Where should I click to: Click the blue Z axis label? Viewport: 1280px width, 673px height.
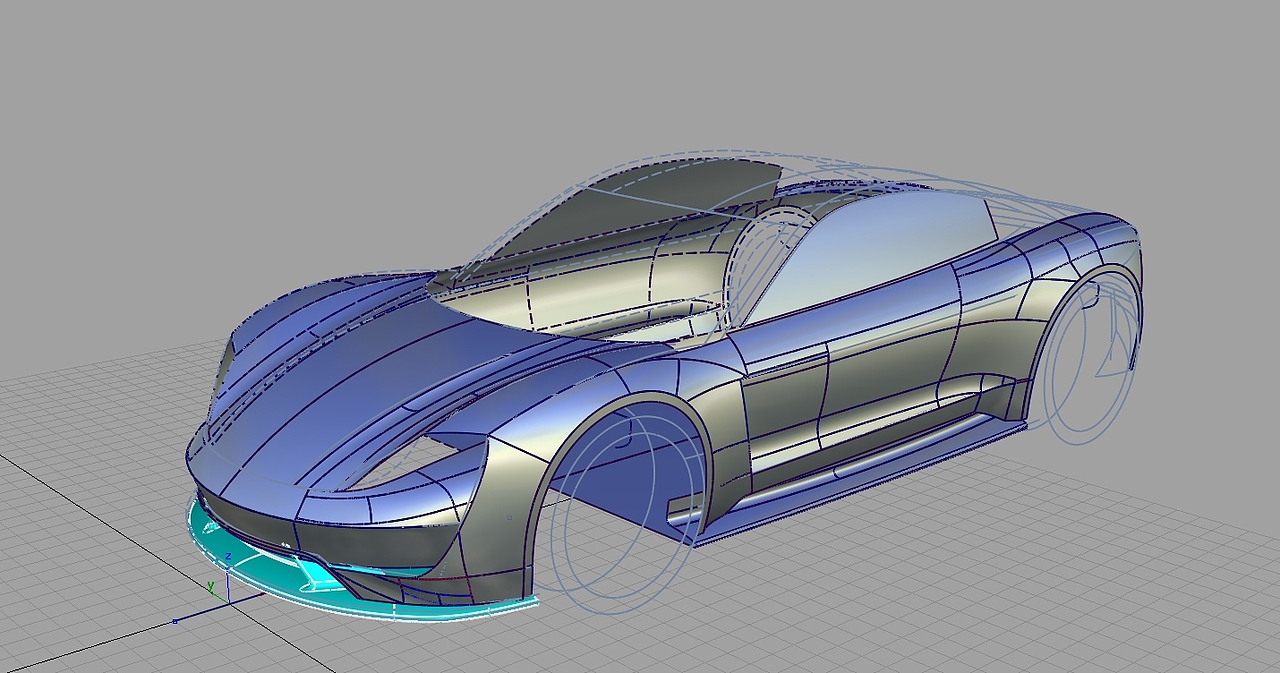point(228,555)
